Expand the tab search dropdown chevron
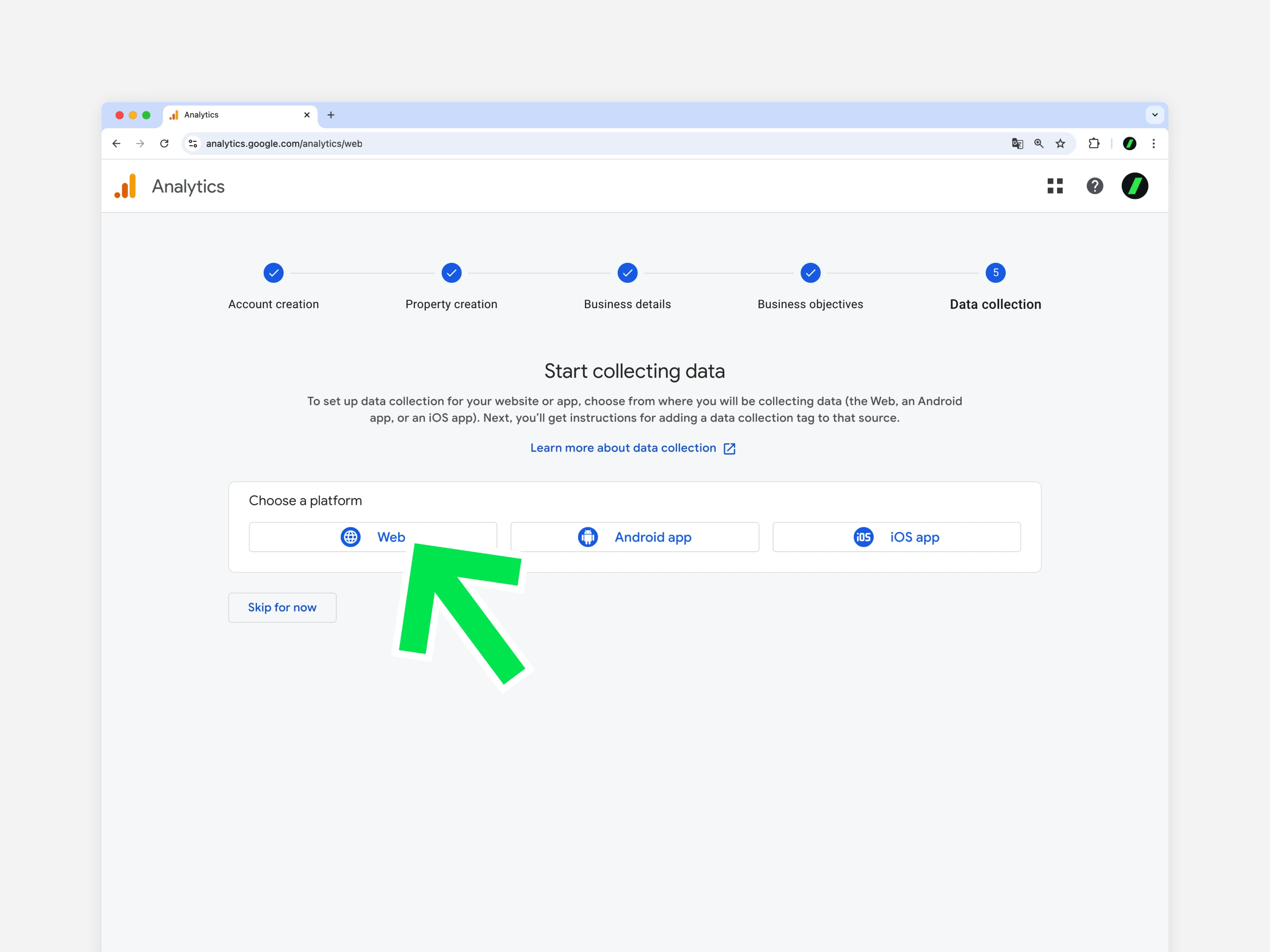 (x=1154, y=115)
